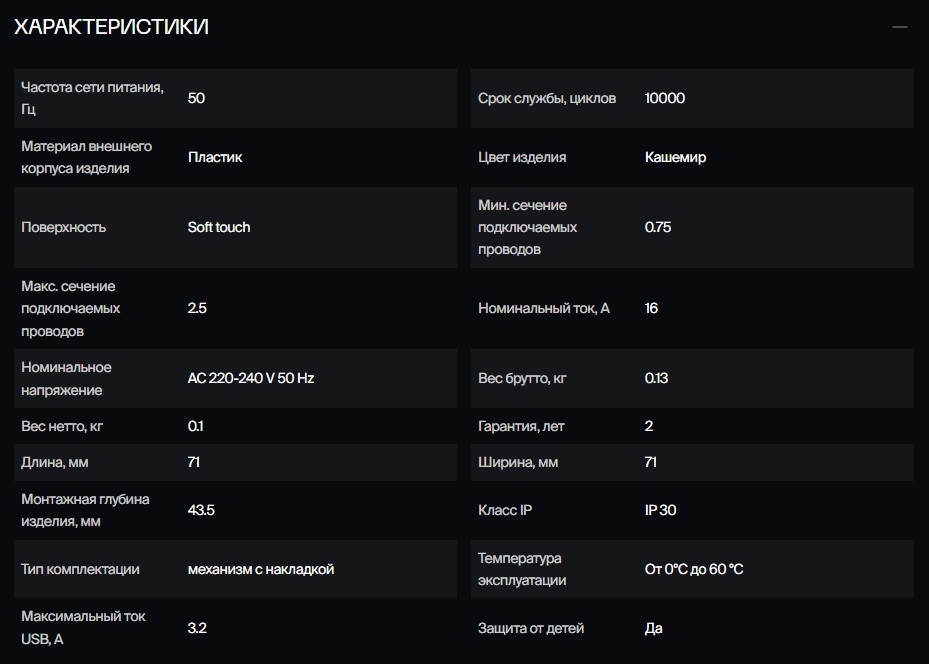The width and height of the screenshot is (929, 664).
Task: Click the Защита от детей label
Action: point(531,628)
